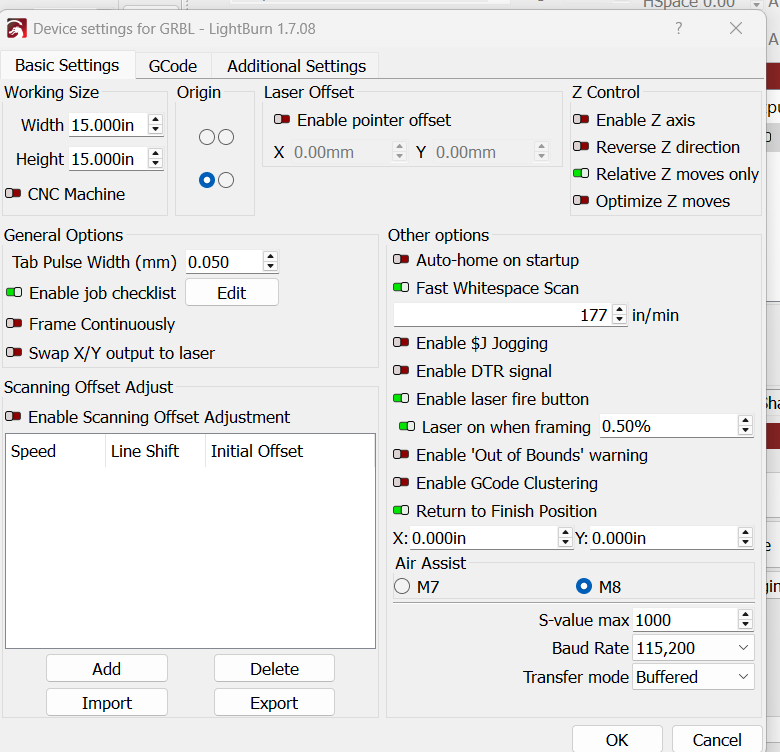
Task: Click the Speed column header
Action: 56,451
